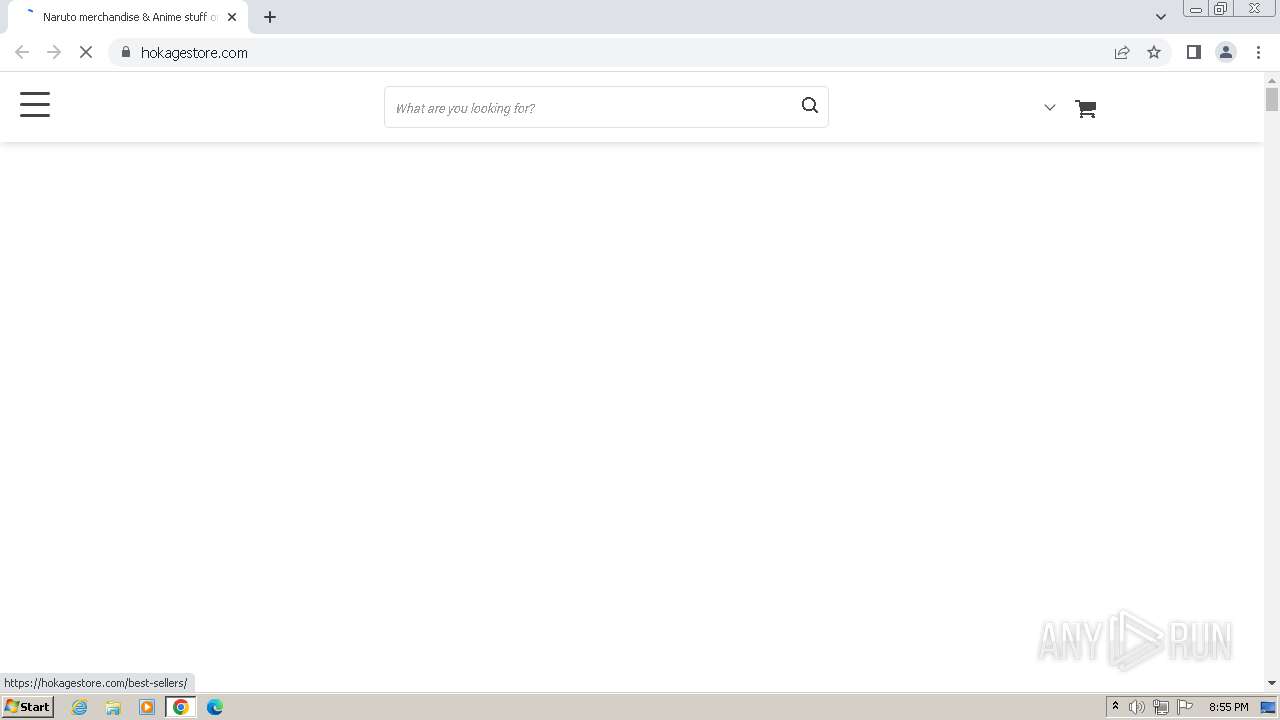This screenshot has width=1280, height=720.
Task: Launch Internet Explorer from the taskbar
Action: click(80, 707)
